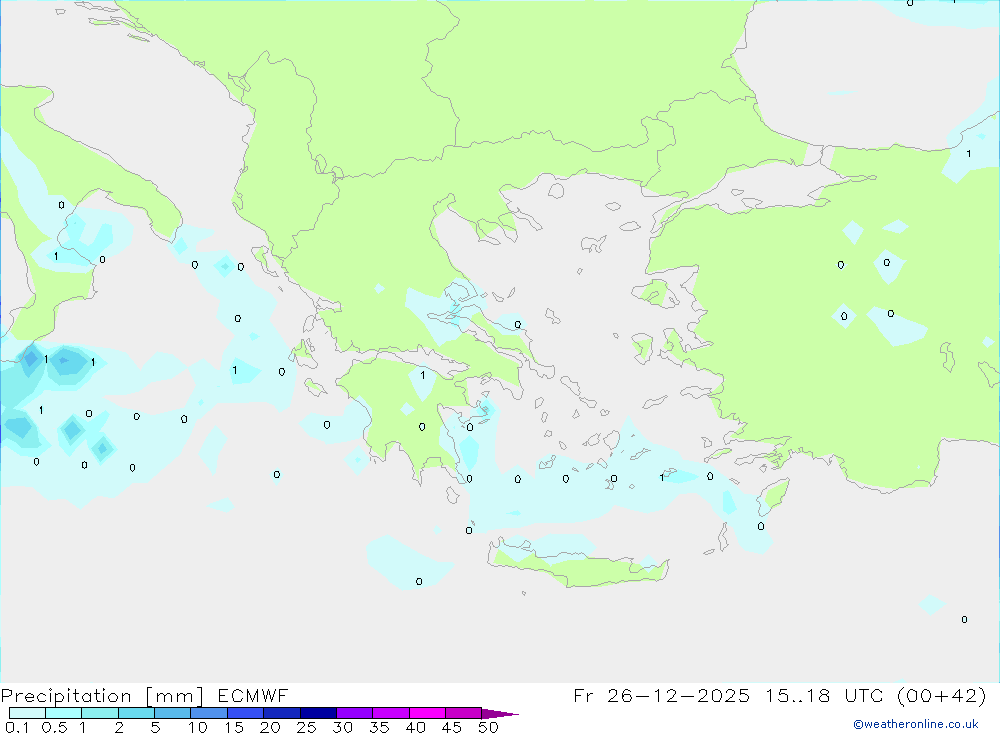Click the legend scale label 25

(x=306, y=727)
